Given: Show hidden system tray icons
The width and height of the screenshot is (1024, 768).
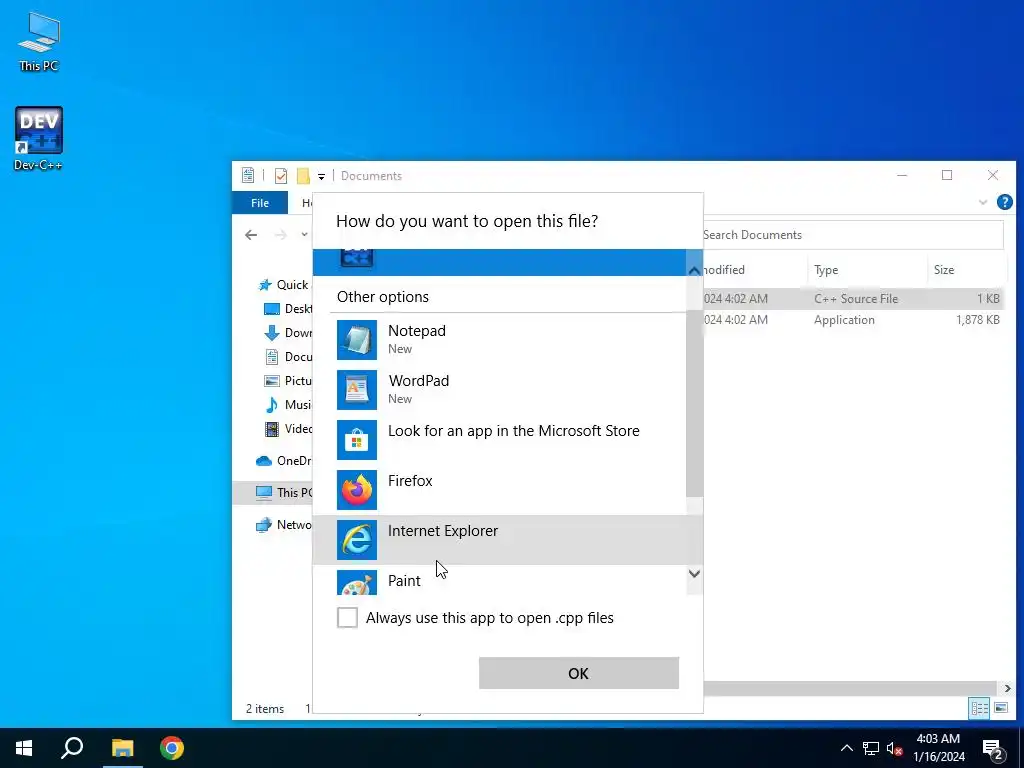Looking at the screenshot, I should pos(846,748).
